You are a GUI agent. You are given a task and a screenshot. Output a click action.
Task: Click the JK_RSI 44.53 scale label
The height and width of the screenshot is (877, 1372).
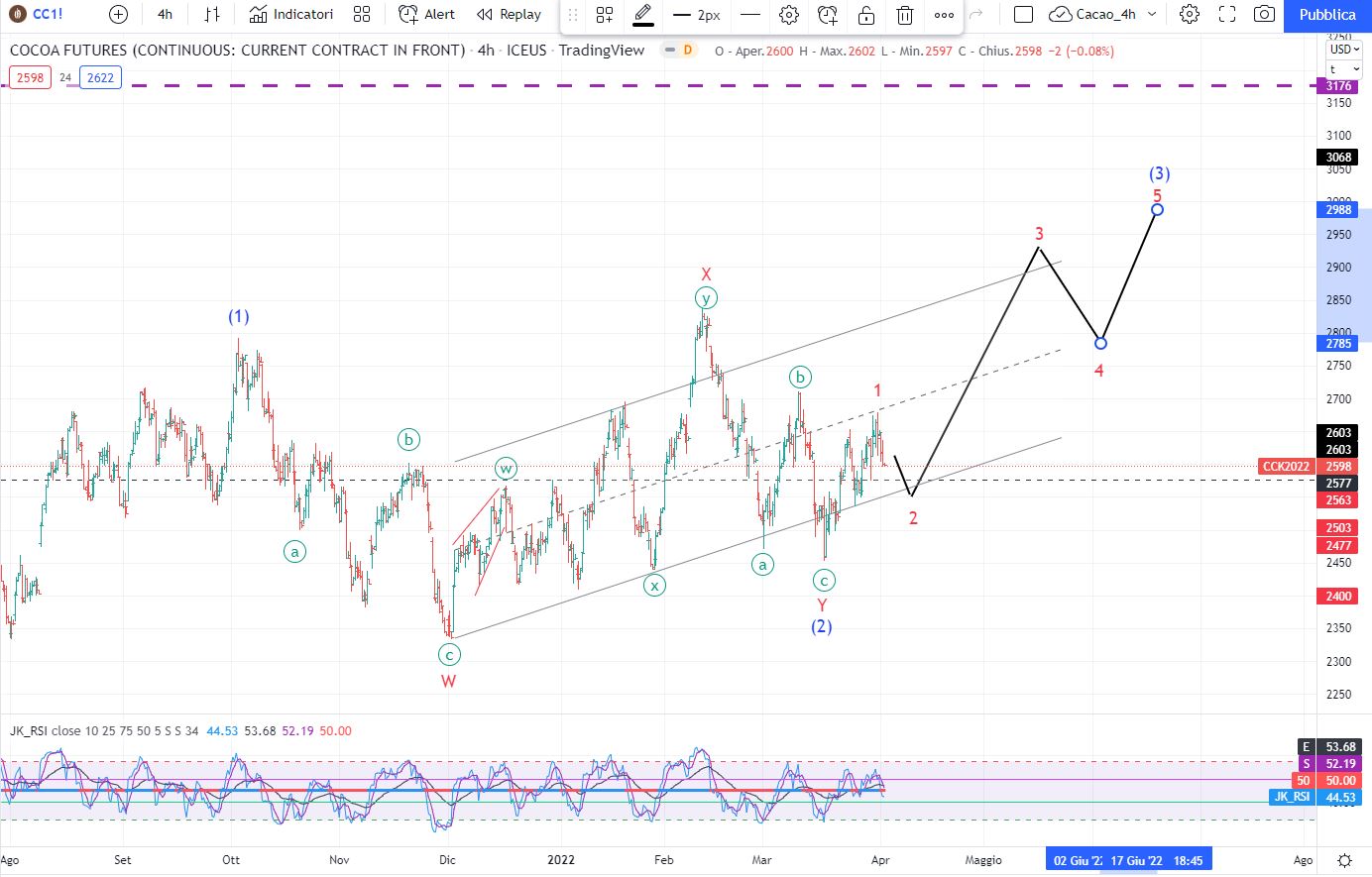(1315, 797)
